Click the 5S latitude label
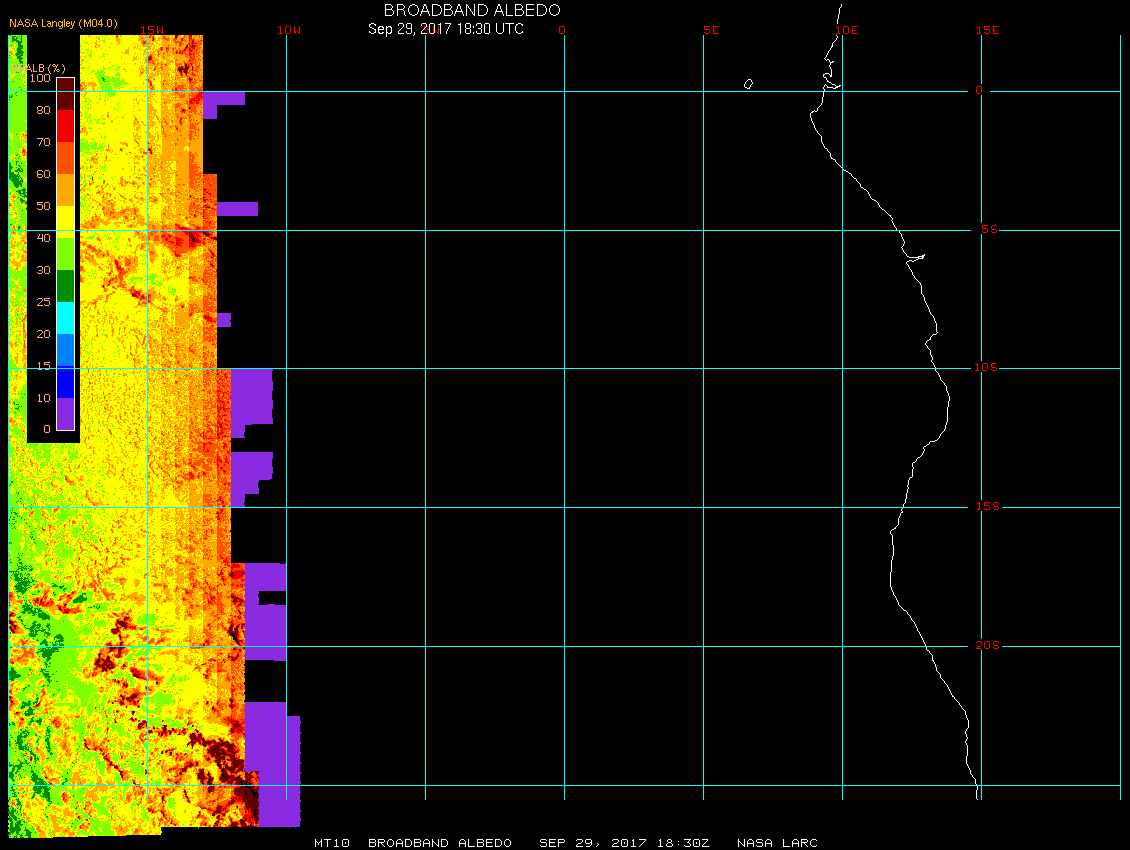This screenshot has height=850, width=1130. click(987, 230)
